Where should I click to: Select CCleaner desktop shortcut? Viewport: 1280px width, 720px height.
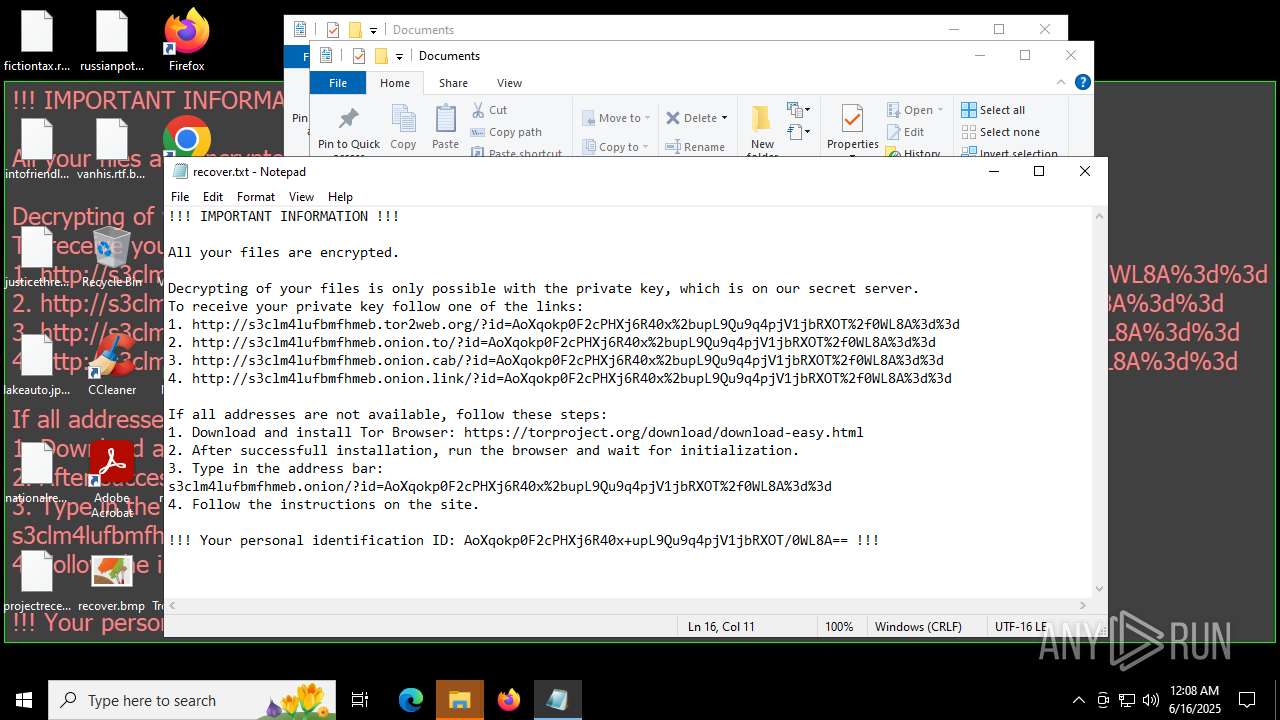(x=112, y=365)
